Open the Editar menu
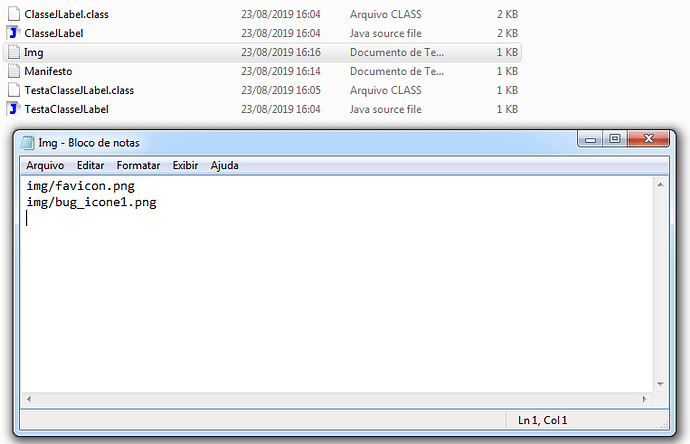The height and width of the screenshot is (444, 690). (90, 165)
